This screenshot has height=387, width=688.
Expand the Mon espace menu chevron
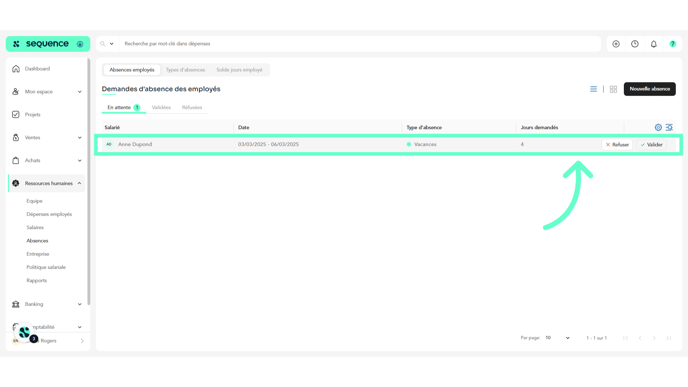(79, 92)
